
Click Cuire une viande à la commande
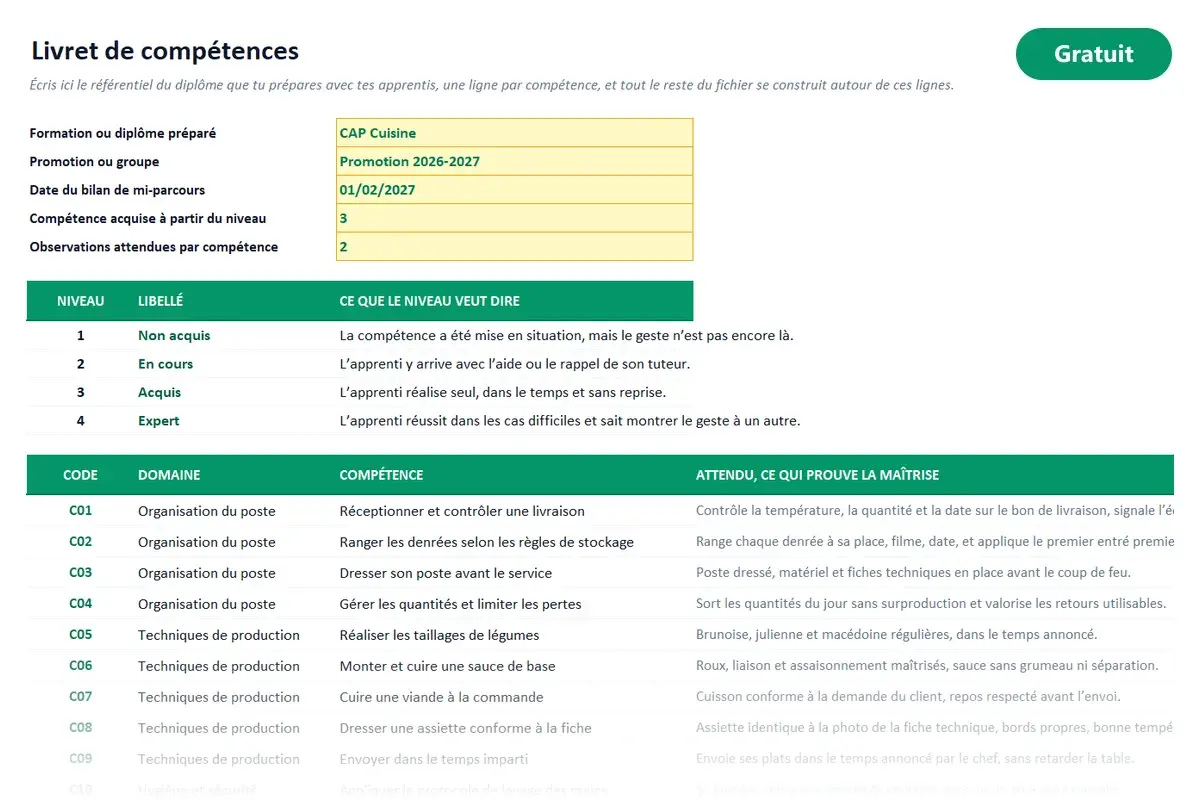tap(441, 697)
